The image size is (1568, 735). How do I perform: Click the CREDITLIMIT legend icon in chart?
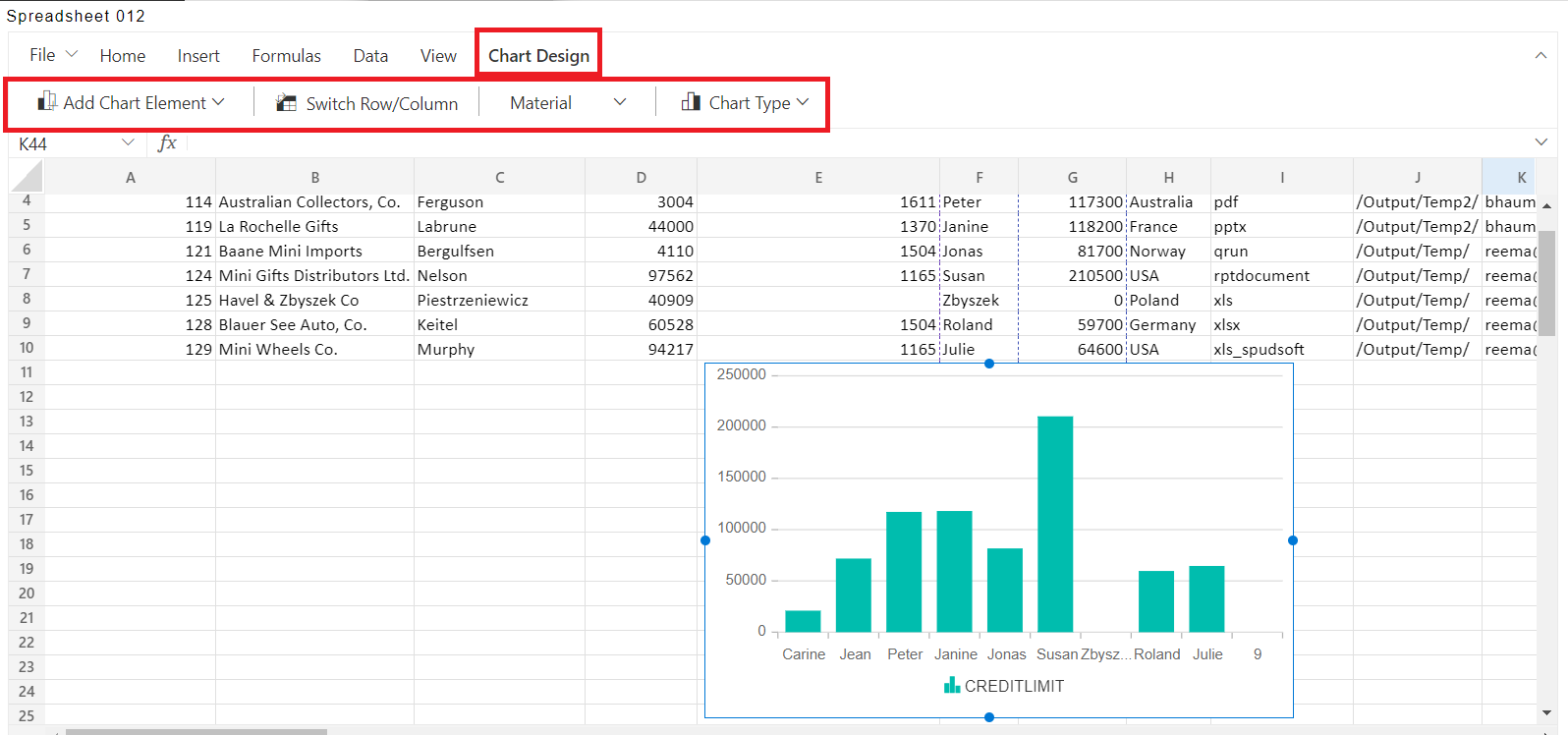tap(951, 685)
